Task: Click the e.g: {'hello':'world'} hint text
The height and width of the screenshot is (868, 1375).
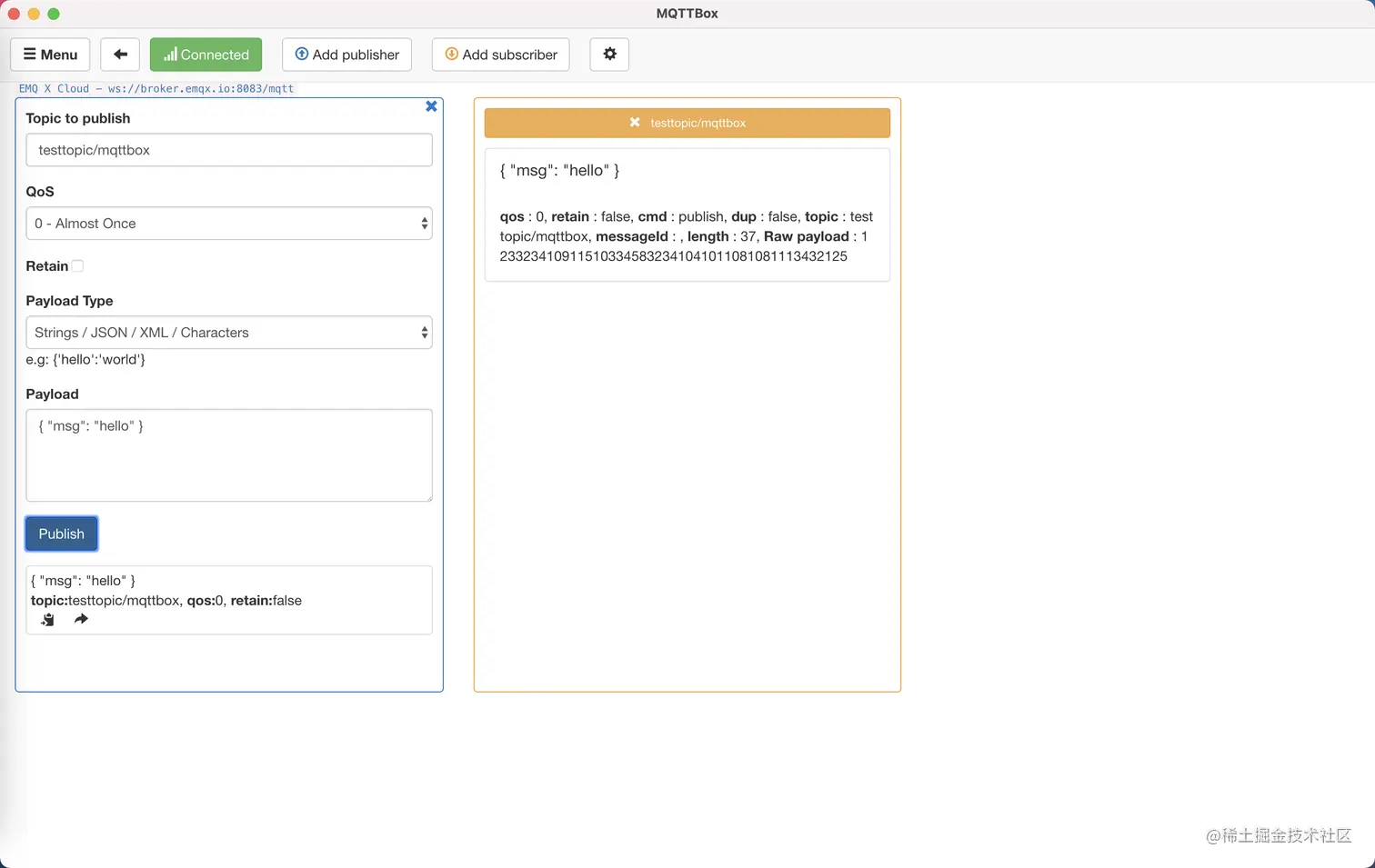Action: [85, 359]
